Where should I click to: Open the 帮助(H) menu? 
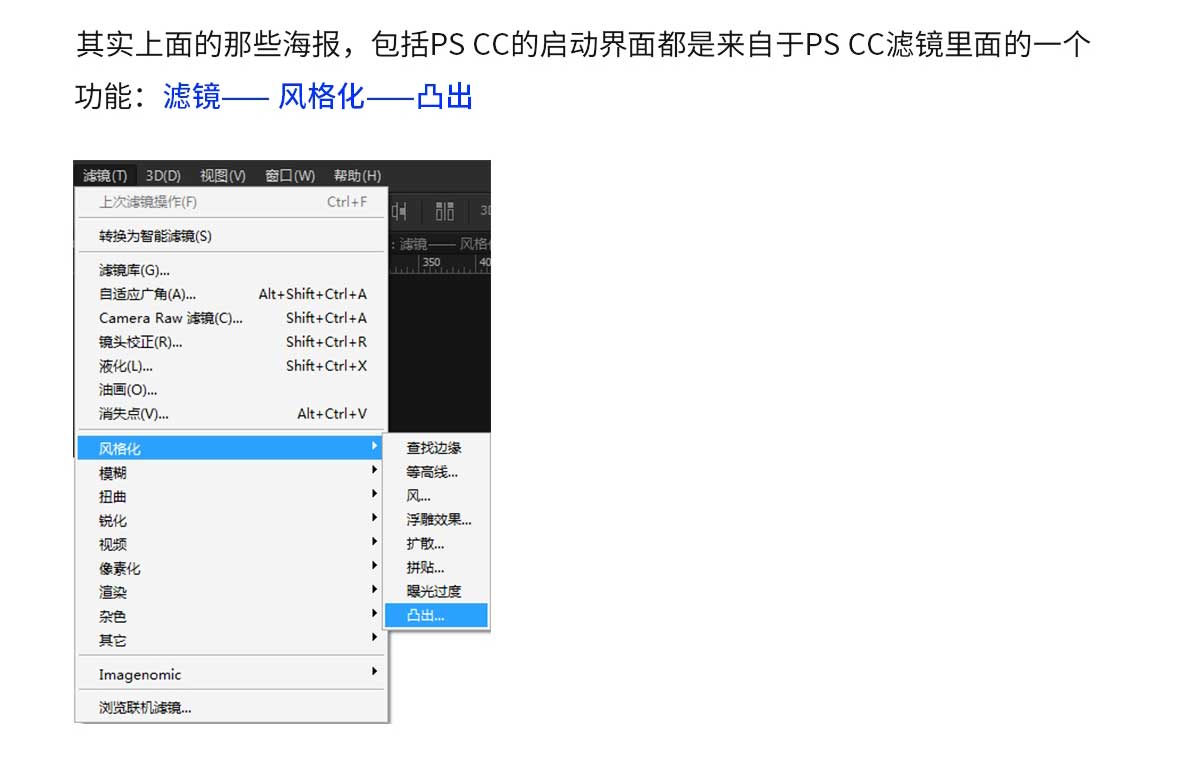(x=357, y=175)
